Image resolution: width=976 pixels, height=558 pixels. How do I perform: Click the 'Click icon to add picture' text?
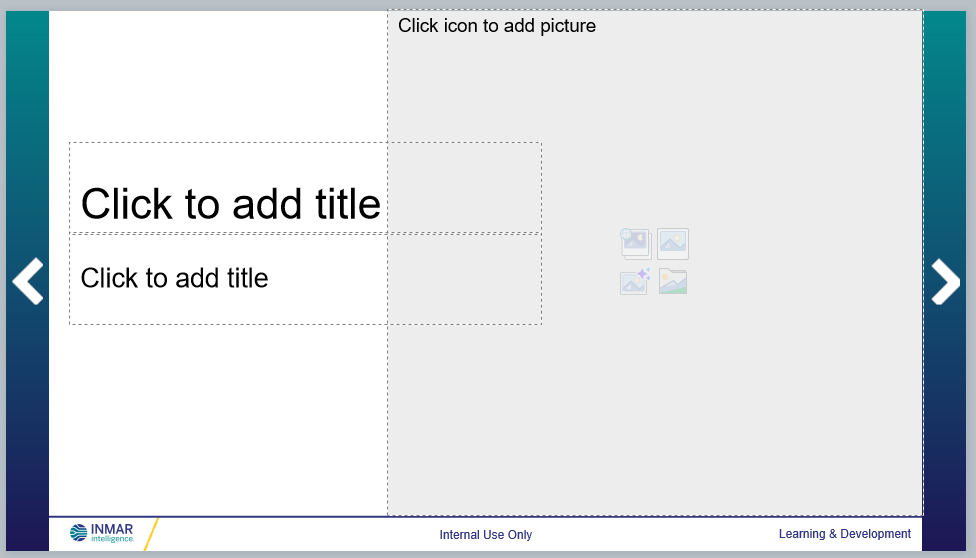click(x=497, y=26)
